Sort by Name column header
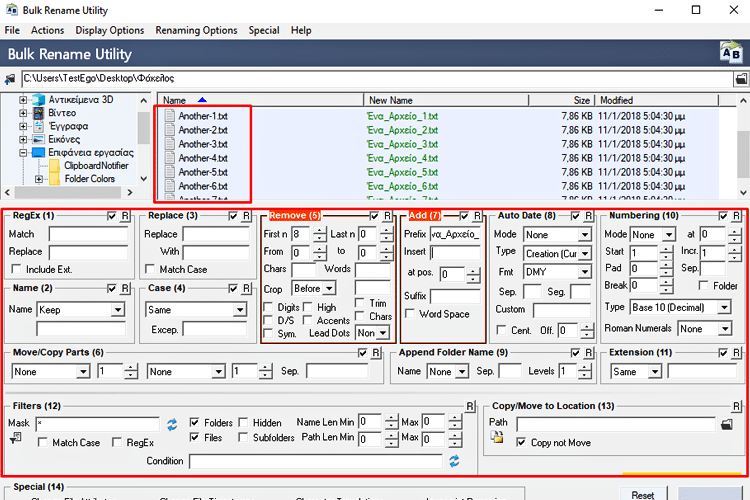750x500 pixels. 261,100
